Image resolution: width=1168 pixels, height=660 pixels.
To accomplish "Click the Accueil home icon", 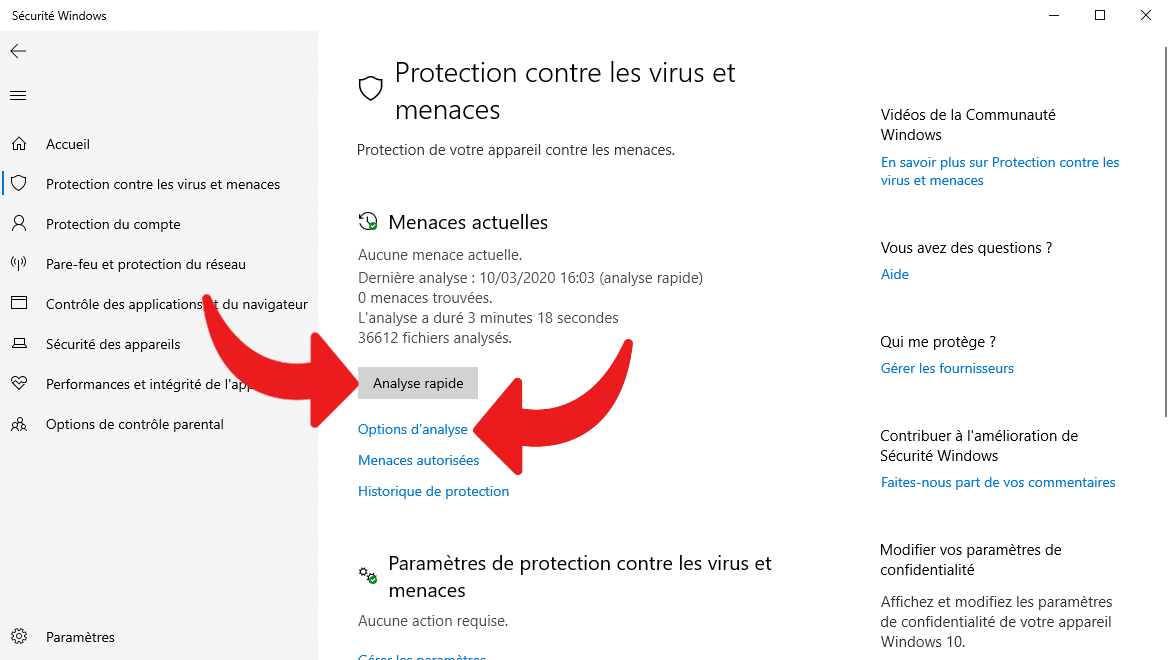I will (x=19, y=144).
